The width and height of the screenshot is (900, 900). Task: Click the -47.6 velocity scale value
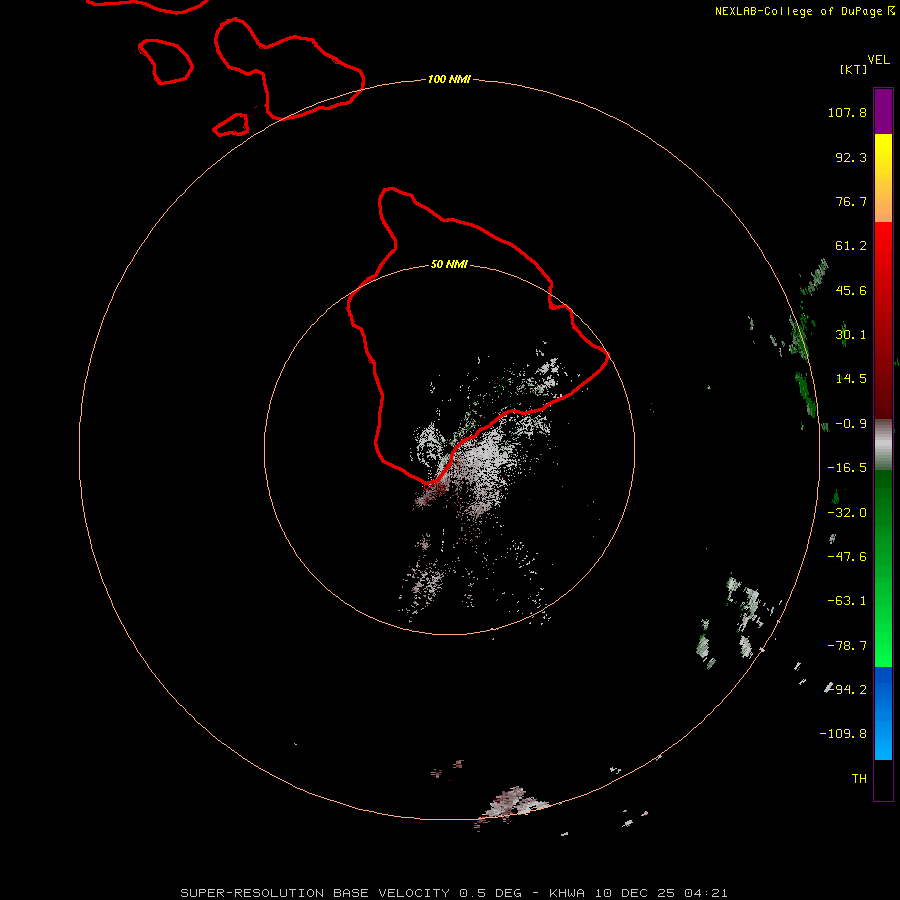point(847,557)
